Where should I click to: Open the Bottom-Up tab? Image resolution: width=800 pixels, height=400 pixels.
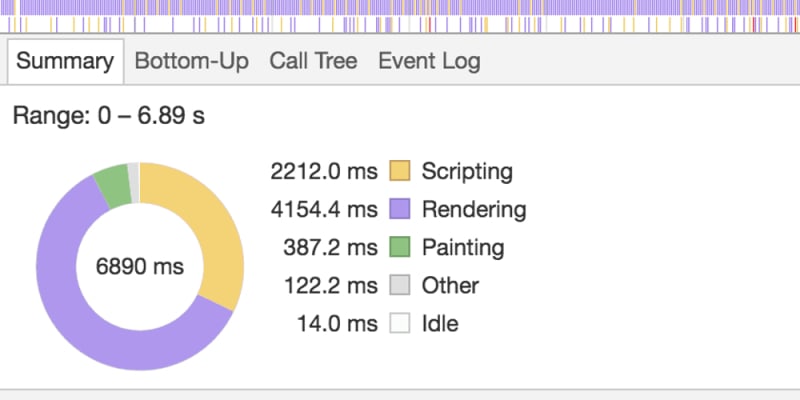point(191,61)
